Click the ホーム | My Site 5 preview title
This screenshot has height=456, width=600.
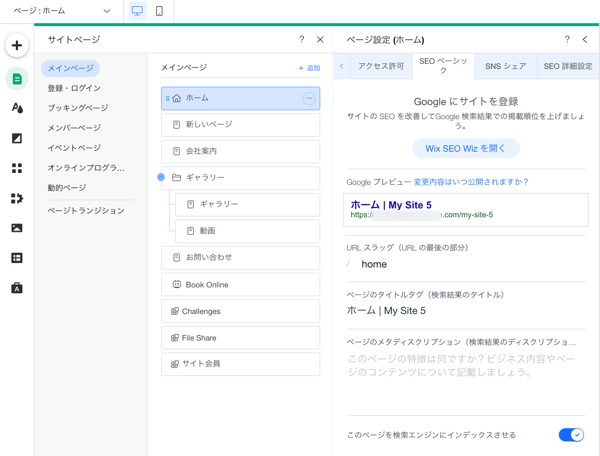pos(391,205)
